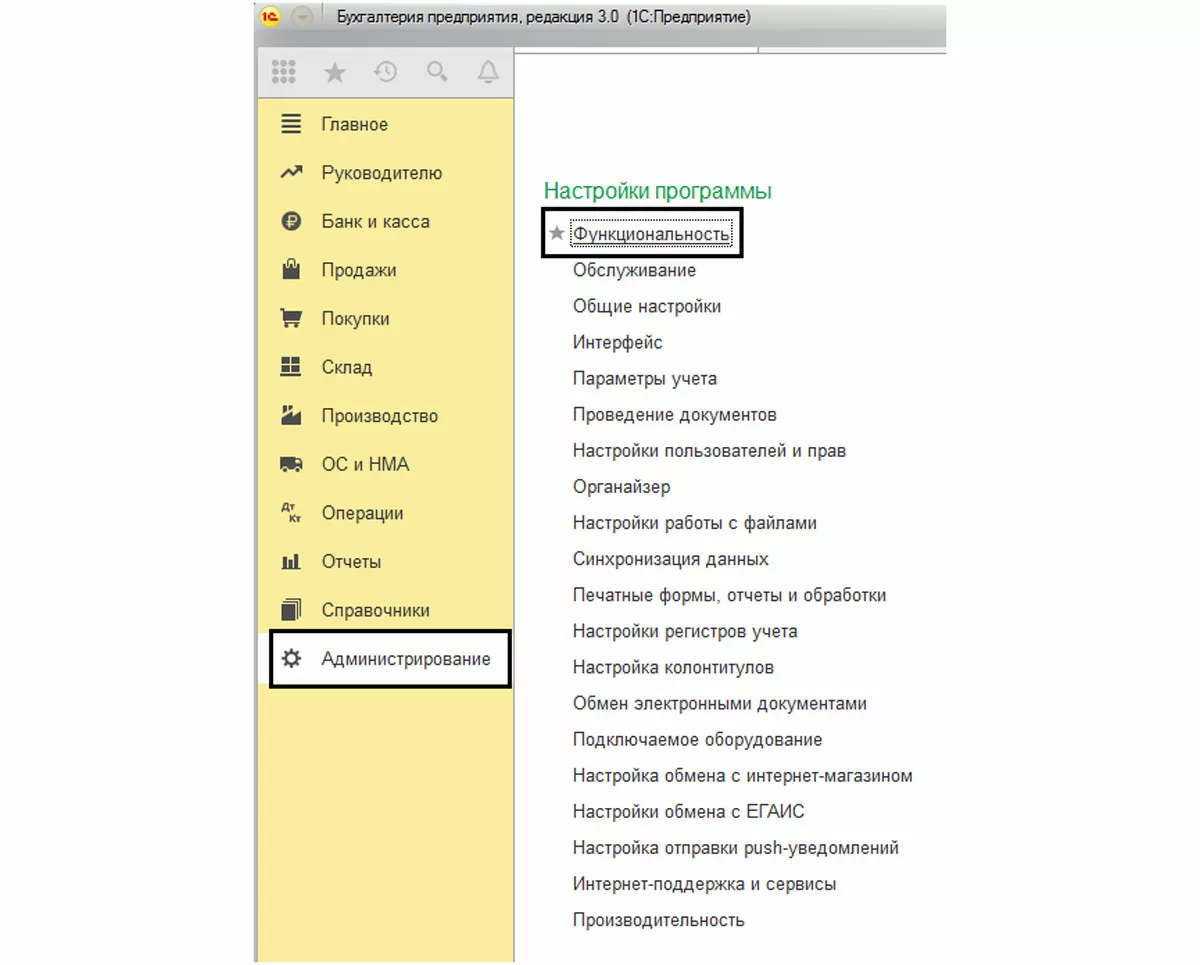Open the Производство section
Viewport: 1200px width, 965px height.
385,416
